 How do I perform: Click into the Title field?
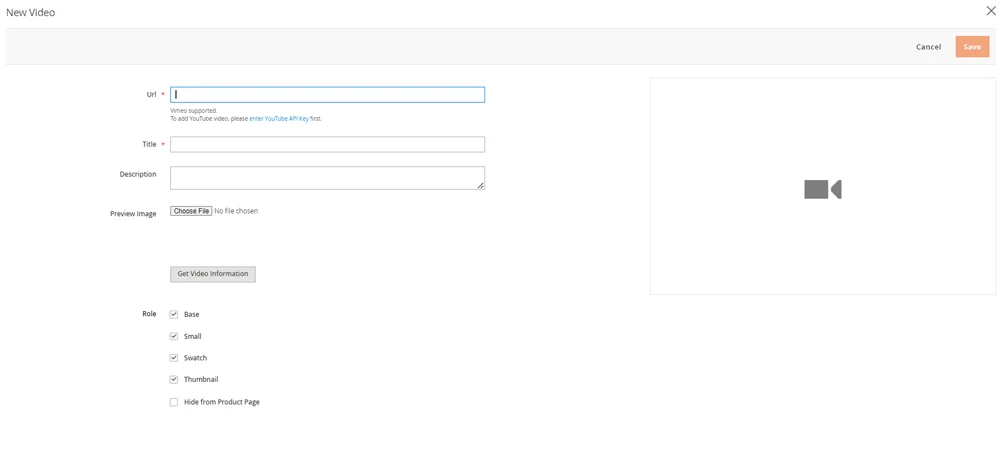[x=327, y=144]
